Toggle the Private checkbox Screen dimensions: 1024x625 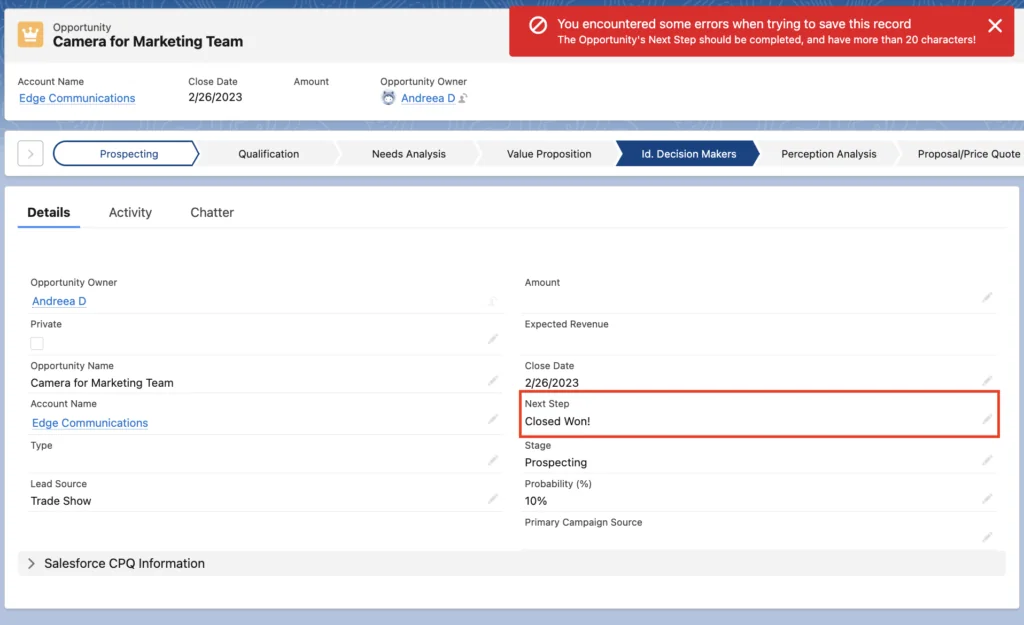[37, 344]
